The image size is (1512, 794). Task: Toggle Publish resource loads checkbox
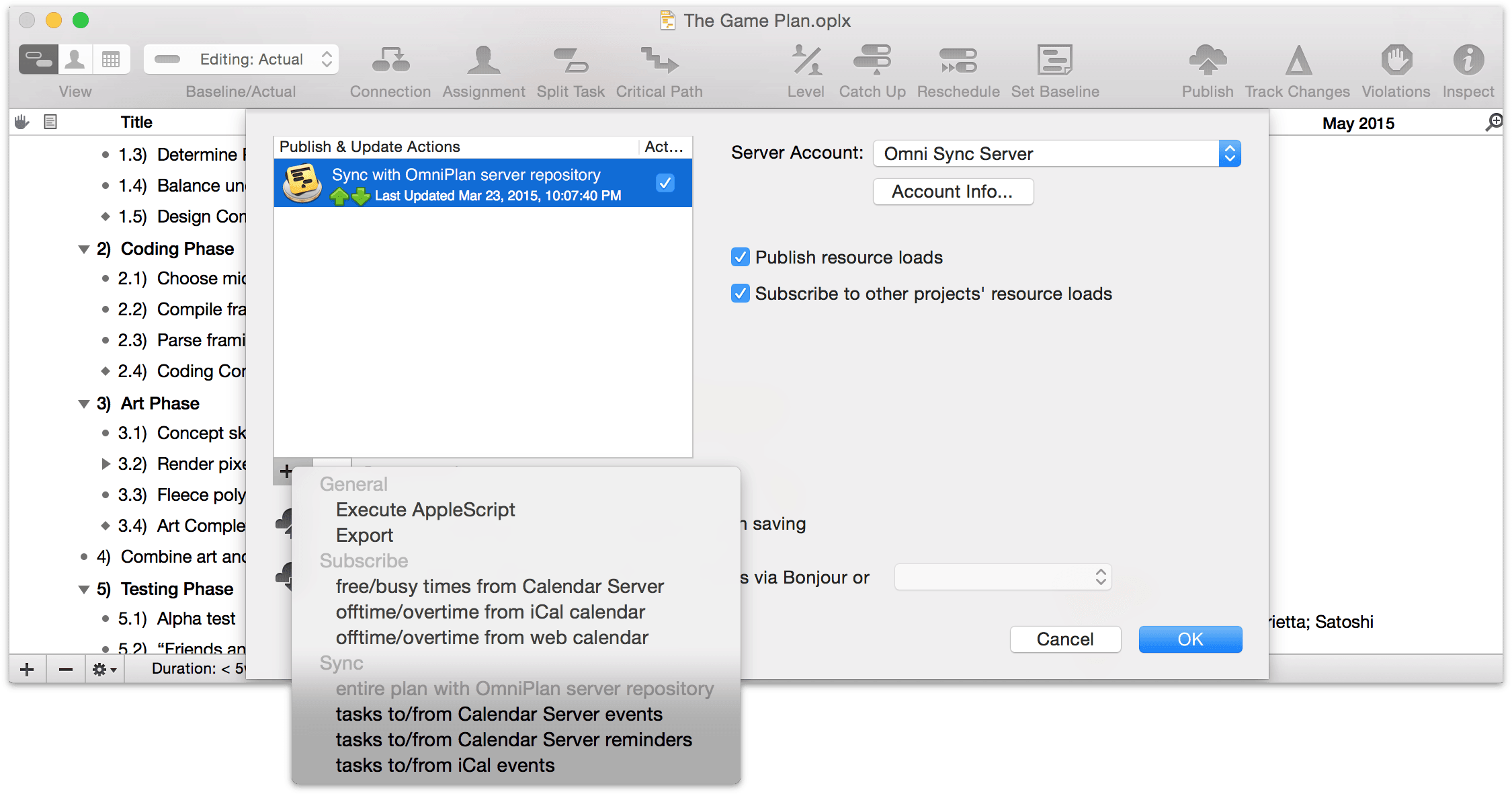point(740,256)
